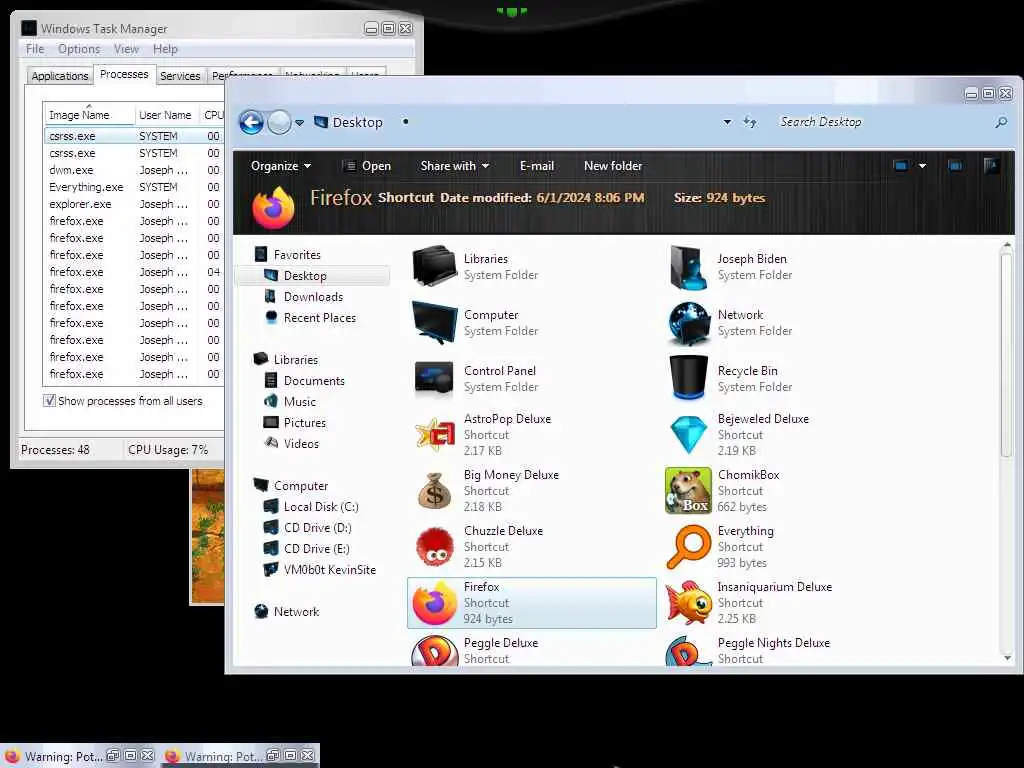
Task: Select the Chuzzle Deluxe shortcut icon
Action: (x=434, y=547)
